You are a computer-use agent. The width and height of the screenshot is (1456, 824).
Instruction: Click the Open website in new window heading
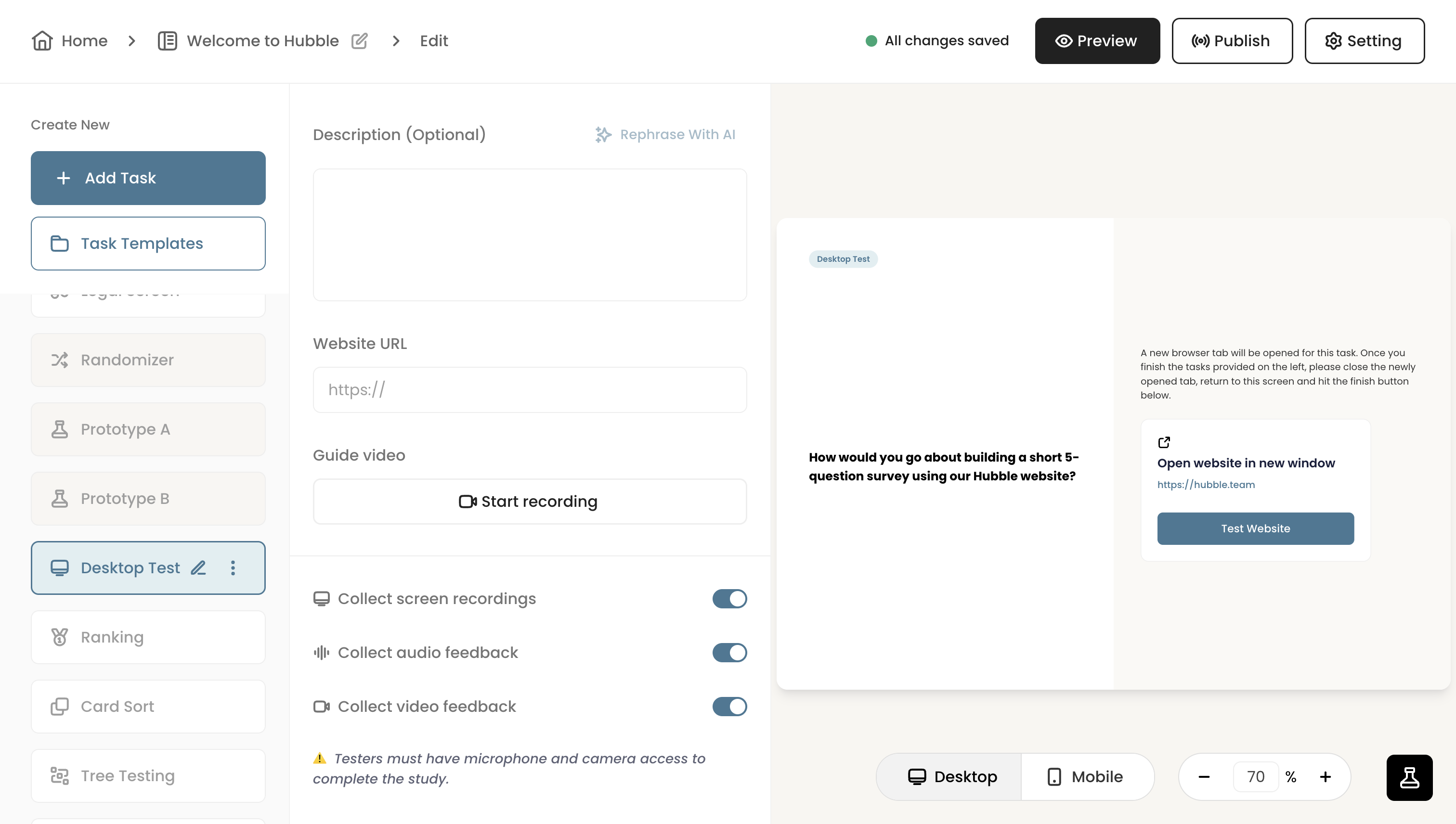pos(1246,463)
